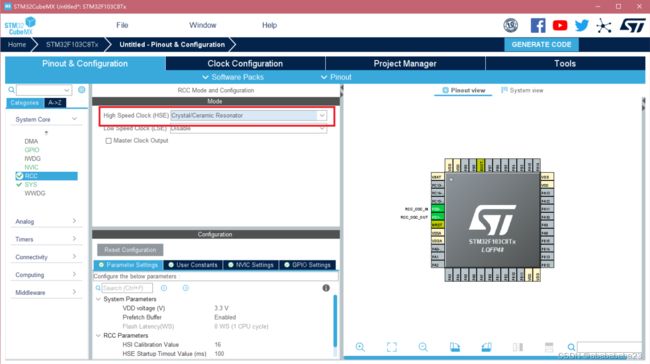Open the High Speed Clock (HSE) dropdown
Viewport: 650px width, 364px height.
[x=248, y=116]
